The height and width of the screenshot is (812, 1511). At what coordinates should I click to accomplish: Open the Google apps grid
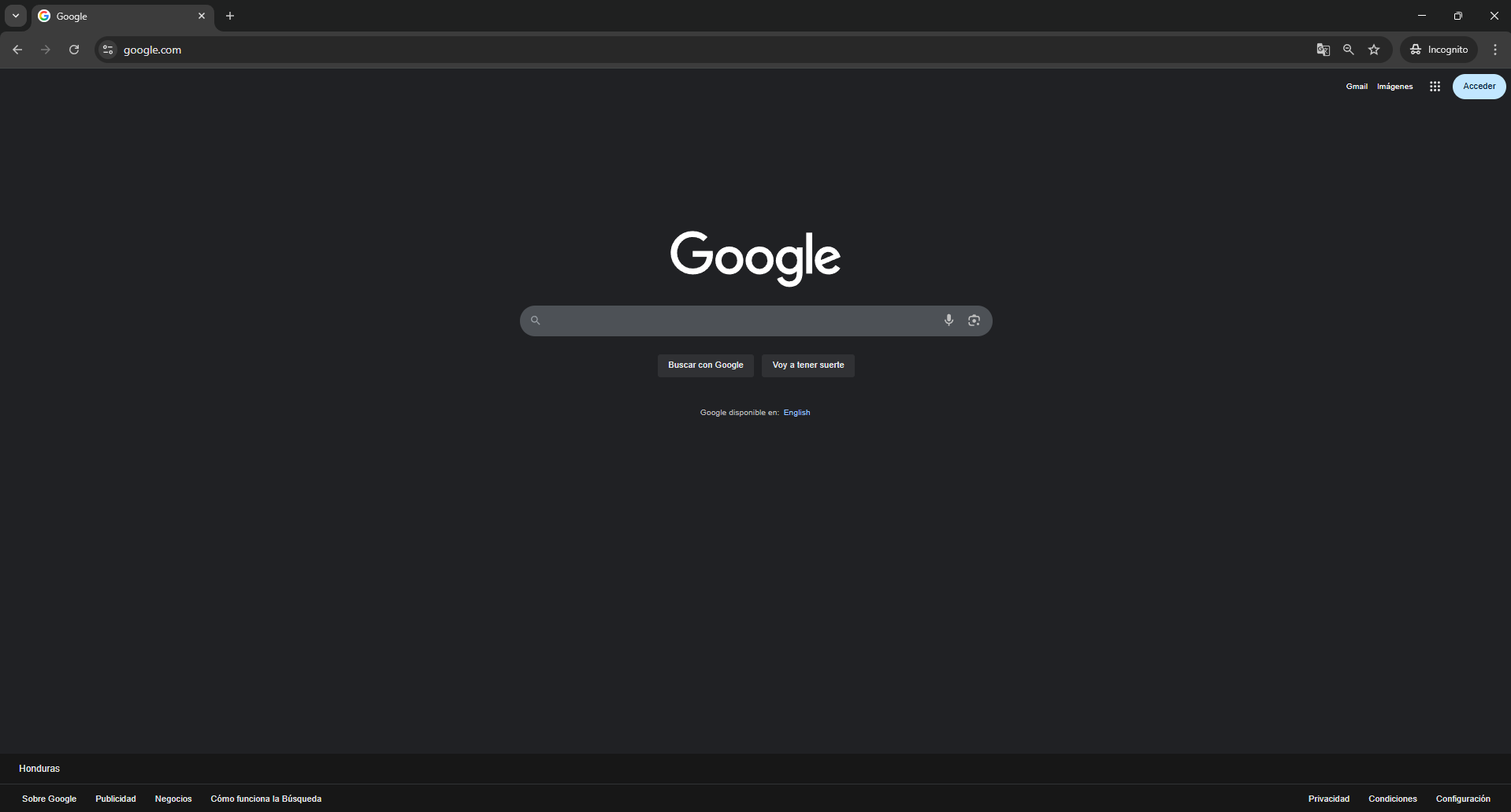1435,87
